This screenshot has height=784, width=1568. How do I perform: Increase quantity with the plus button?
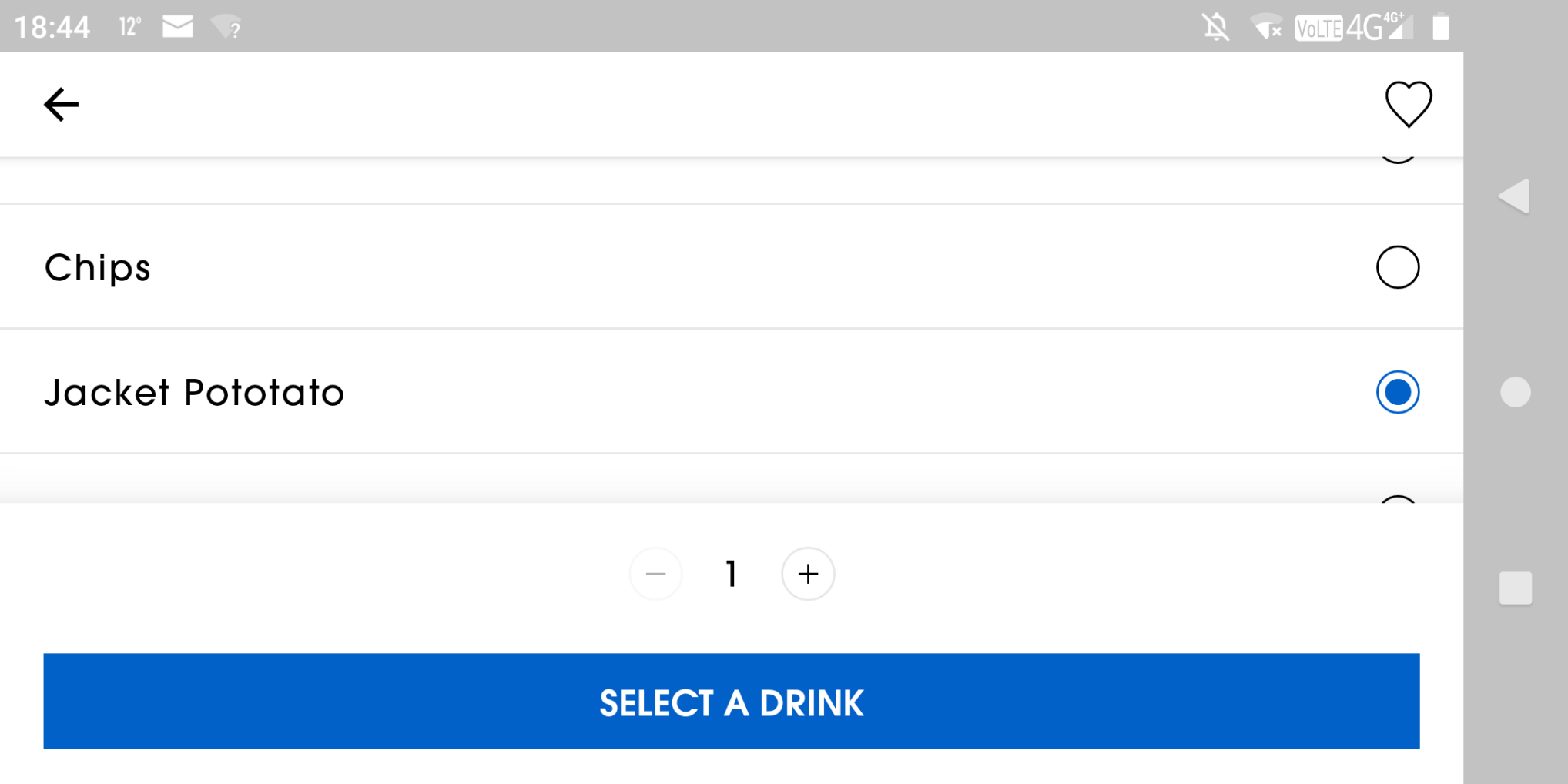(808, 574)
